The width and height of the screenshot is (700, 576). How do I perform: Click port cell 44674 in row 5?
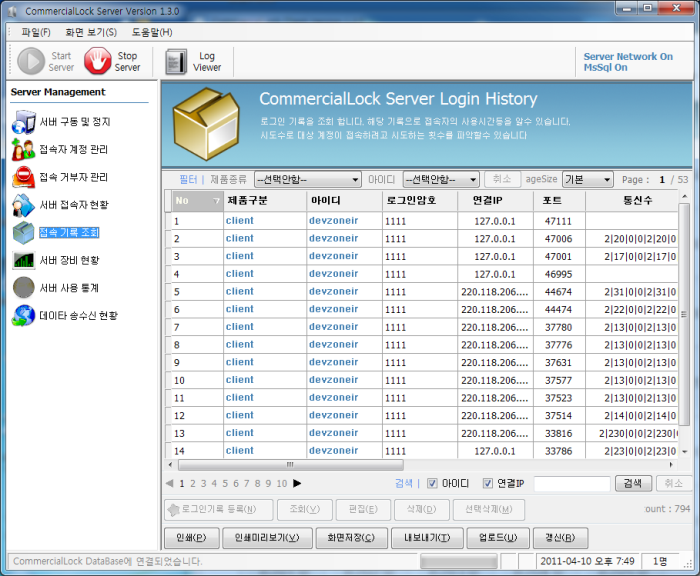pyautogui.click(x=559, y=292)
